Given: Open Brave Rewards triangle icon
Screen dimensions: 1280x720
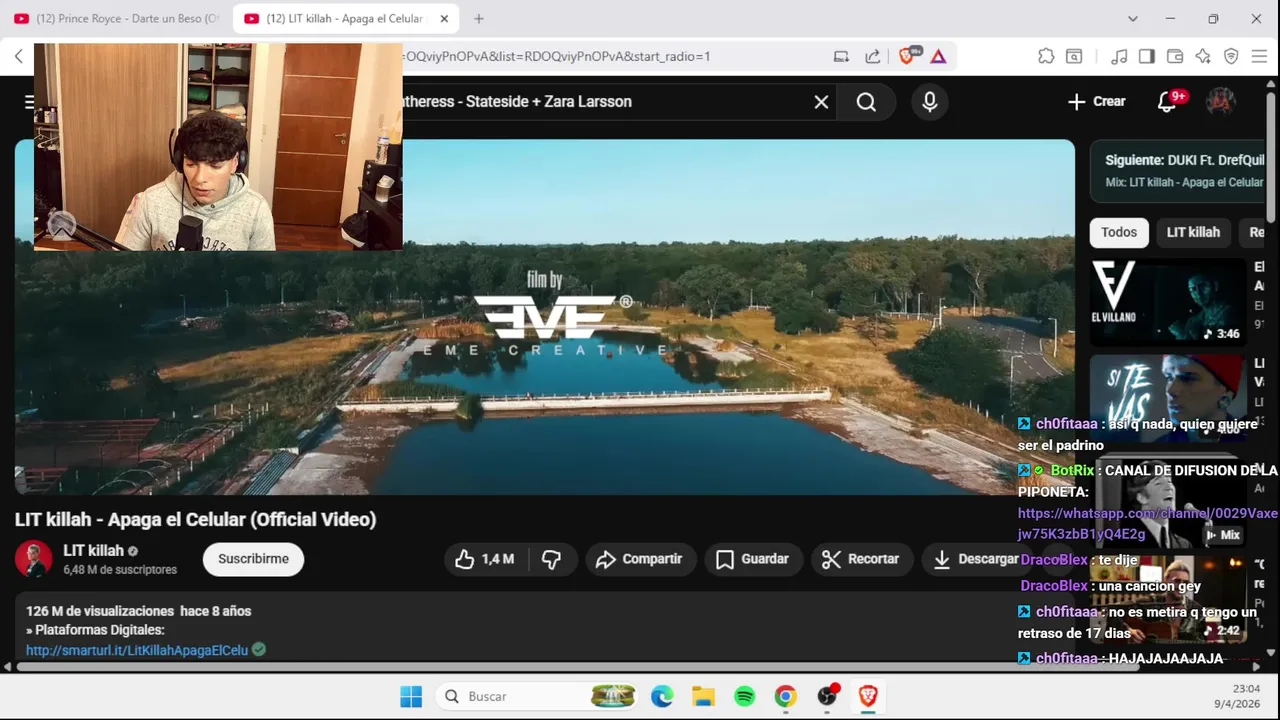Looking at the screenshot, I should [938, 56].
